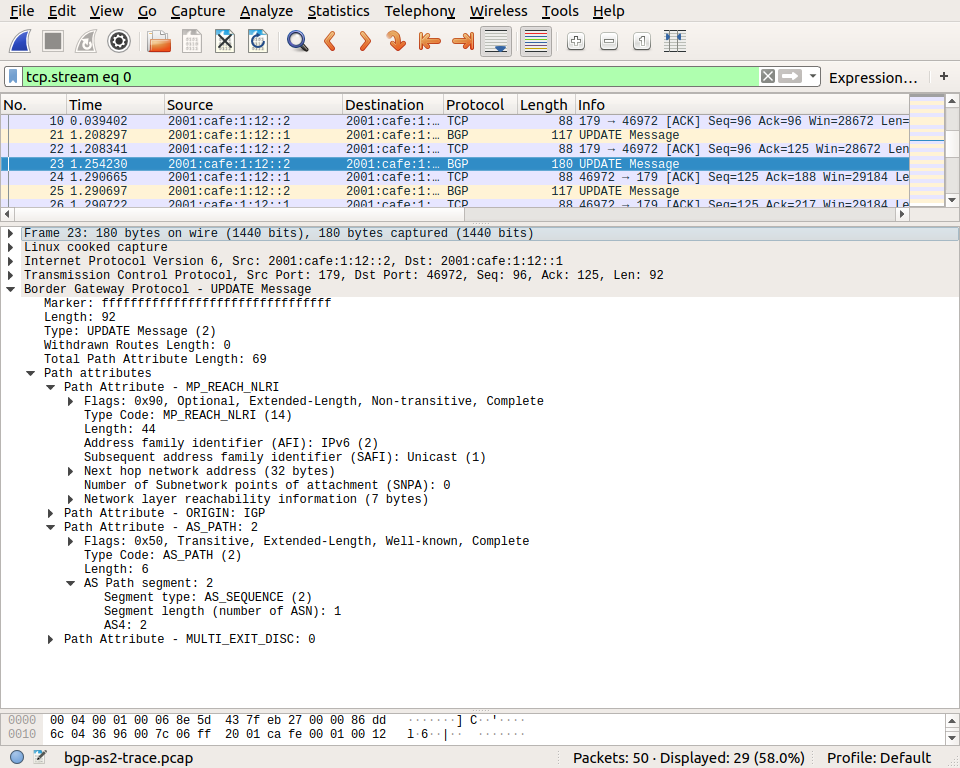The width and height of the screenshot is (960, 768).
Task: Go back in packet history arrow
Action: pos(331,42)
